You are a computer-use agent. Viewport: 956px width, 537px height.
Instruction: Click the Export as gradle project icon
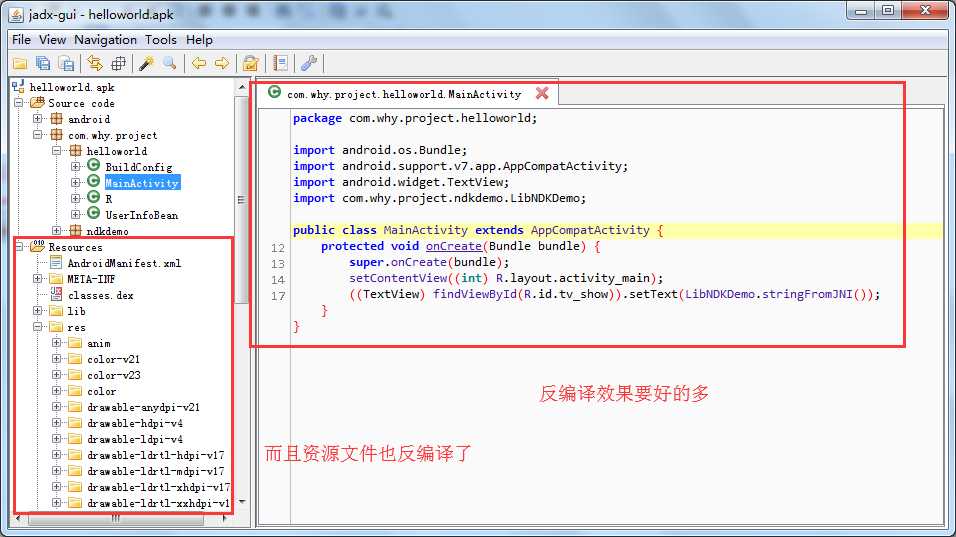tap(66, 63)
